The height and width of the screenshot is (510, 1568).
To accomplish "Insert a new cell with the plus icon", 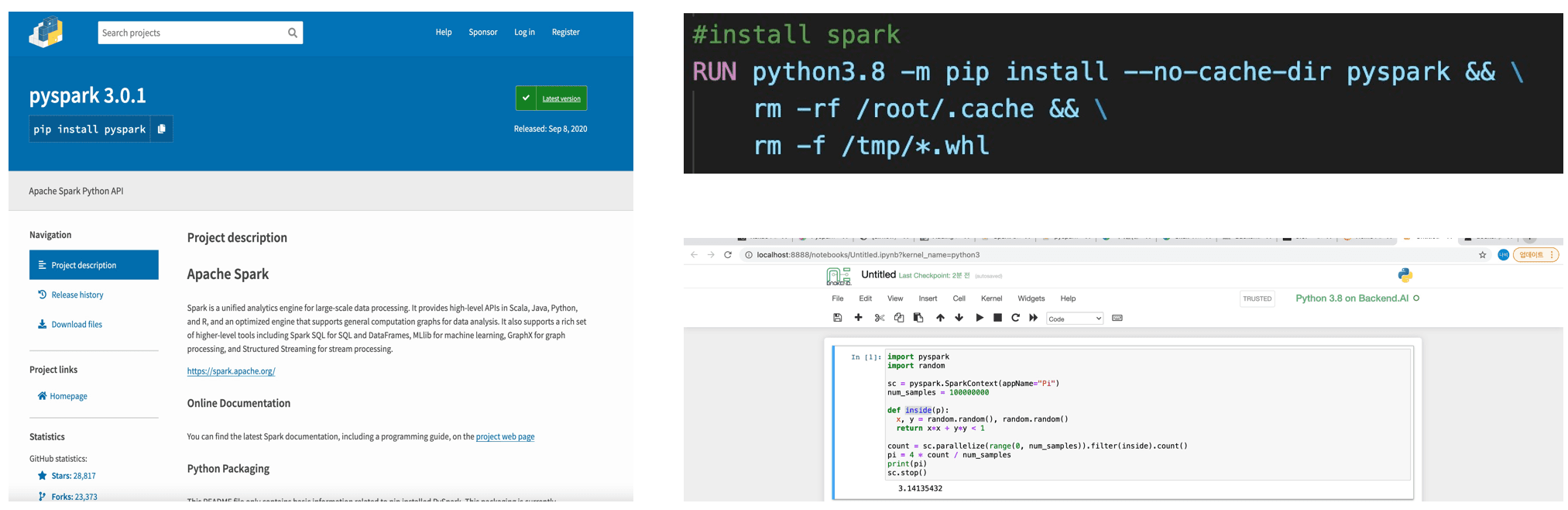I will [858, 318].
